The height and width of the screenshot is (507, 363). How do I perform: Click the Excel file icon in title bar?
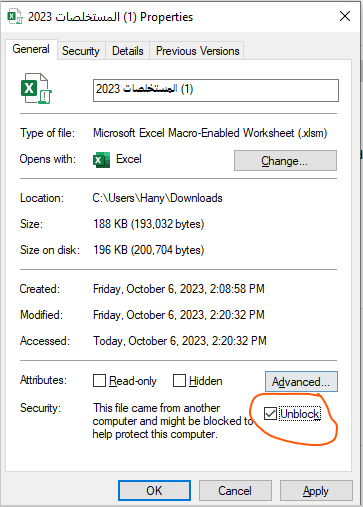tap(15, 17)
